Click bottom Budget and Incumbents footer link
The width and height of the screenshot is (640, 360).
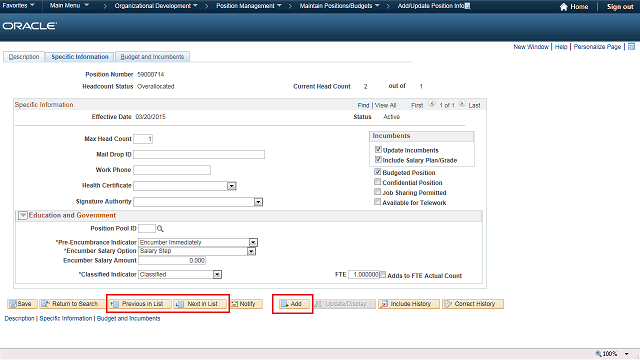click(129, 318)
